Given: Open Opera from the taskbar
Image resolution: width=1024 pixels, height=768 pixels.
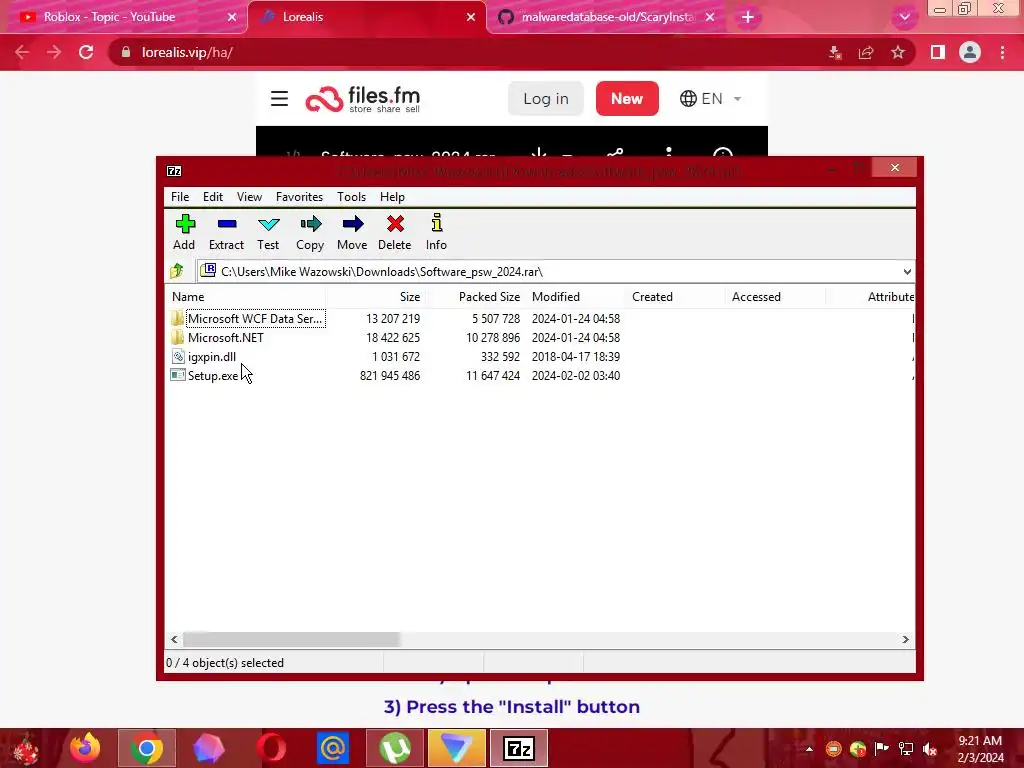Looking at the screenshot, I should click(271, 748).
